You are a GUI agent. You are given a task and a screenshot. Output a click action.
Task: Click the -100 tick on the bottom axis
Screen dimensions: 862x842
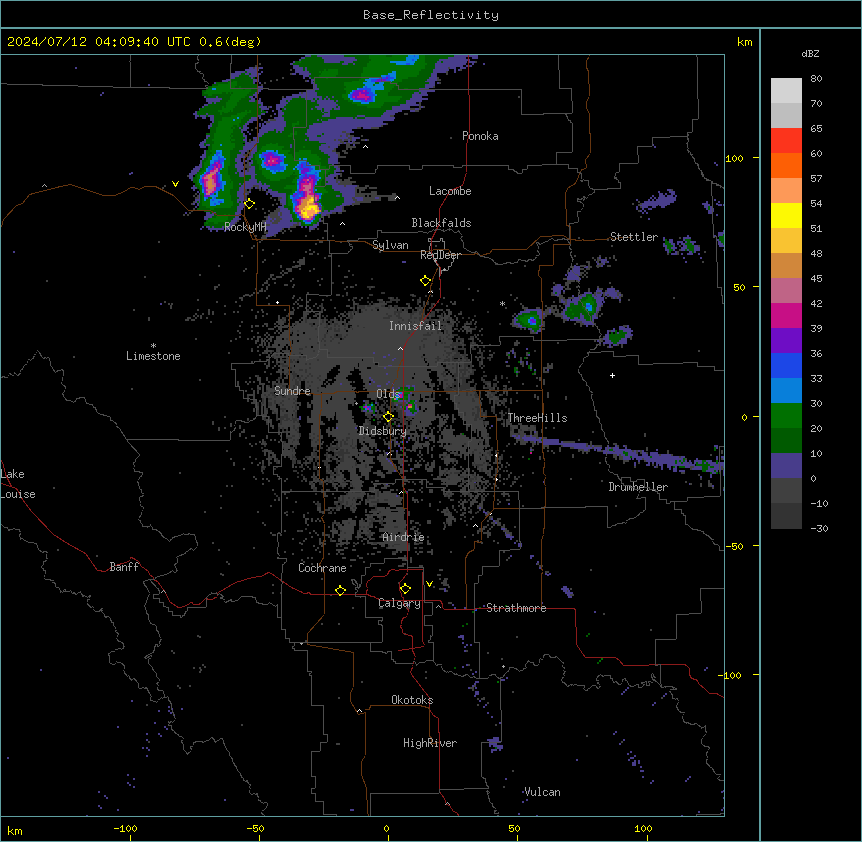[126, 829]
